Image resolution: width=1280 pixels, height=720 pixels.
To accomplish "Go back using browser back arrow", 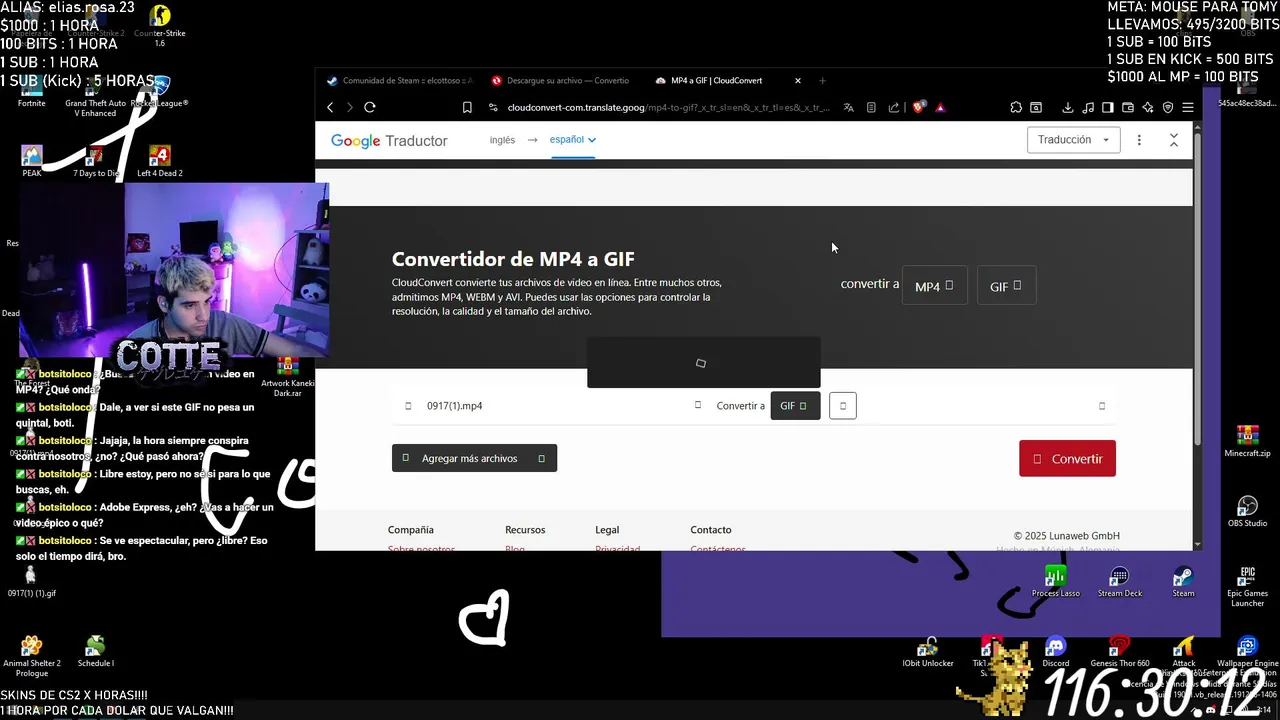I will pyautogui.click(x=330, y=107).
